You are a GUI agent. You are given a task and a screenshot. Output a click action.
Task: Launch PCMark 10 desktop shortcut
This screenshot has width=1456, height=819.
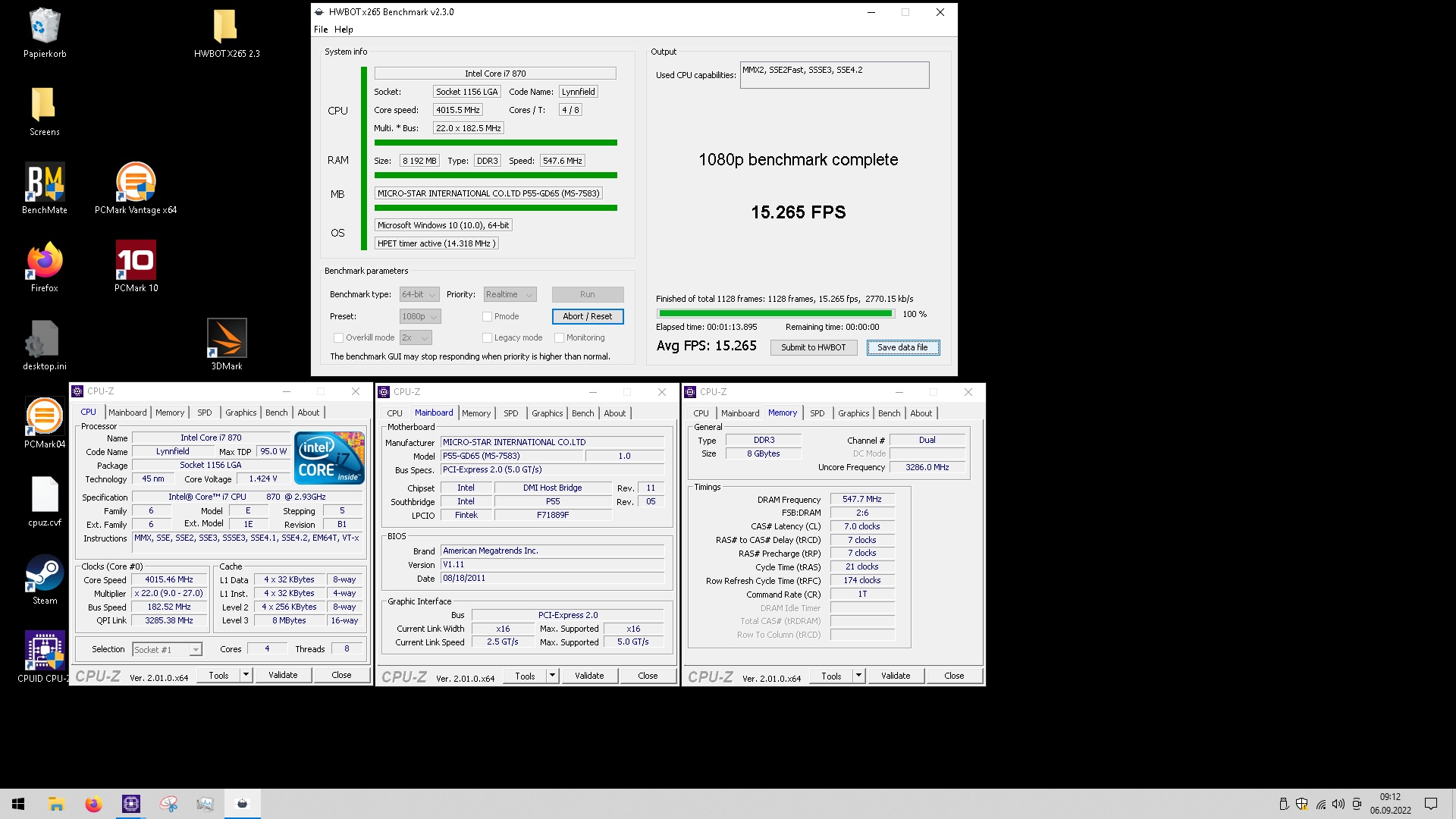click(x=136, y=267)
